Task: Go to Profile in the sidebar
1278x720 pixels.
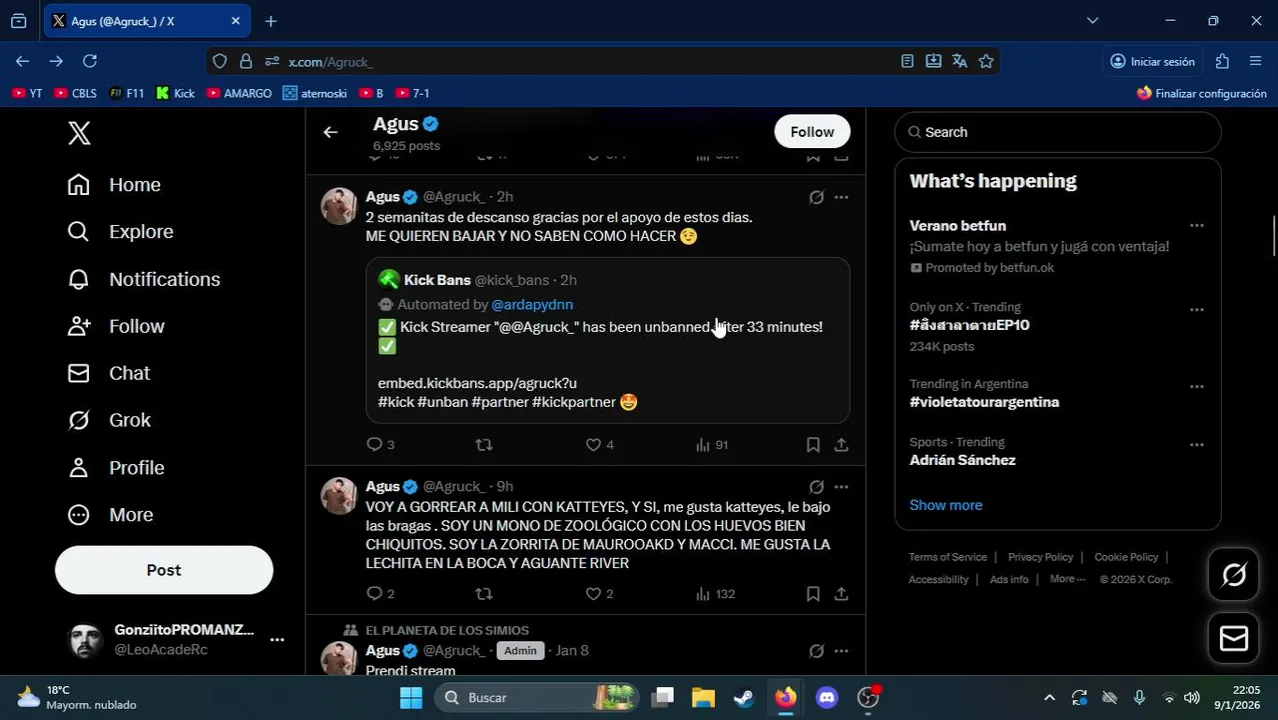Action: pos(115,468)
